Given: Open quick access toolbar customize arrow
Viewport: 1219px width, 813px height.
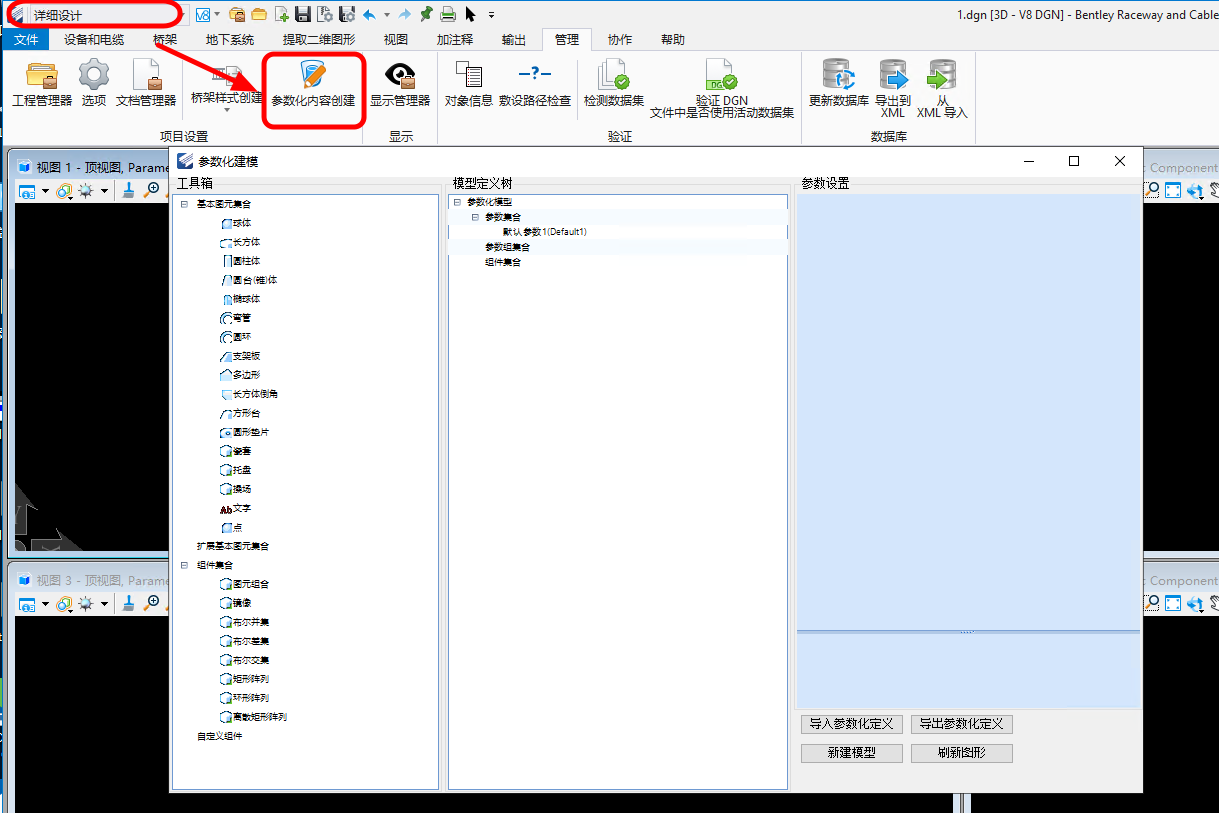Looking at the screenshot, I should 491,15.
